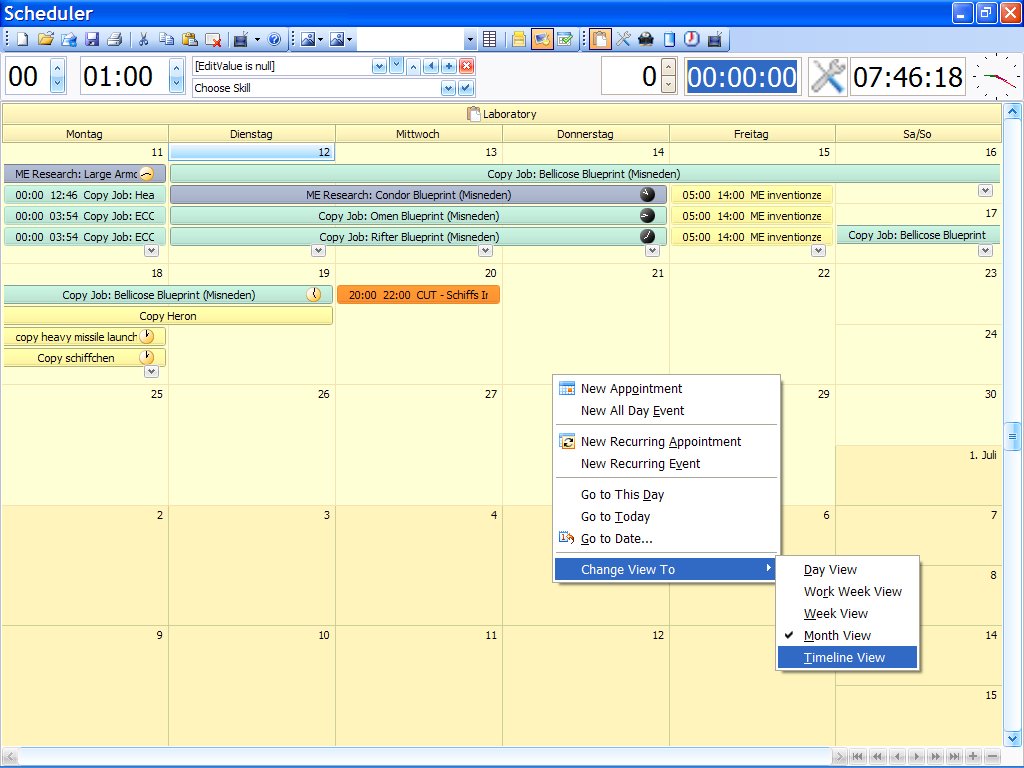The image size is (1024, 768).
Task: Increase the 0 counter spinner
Action: [x=668, y=68]
